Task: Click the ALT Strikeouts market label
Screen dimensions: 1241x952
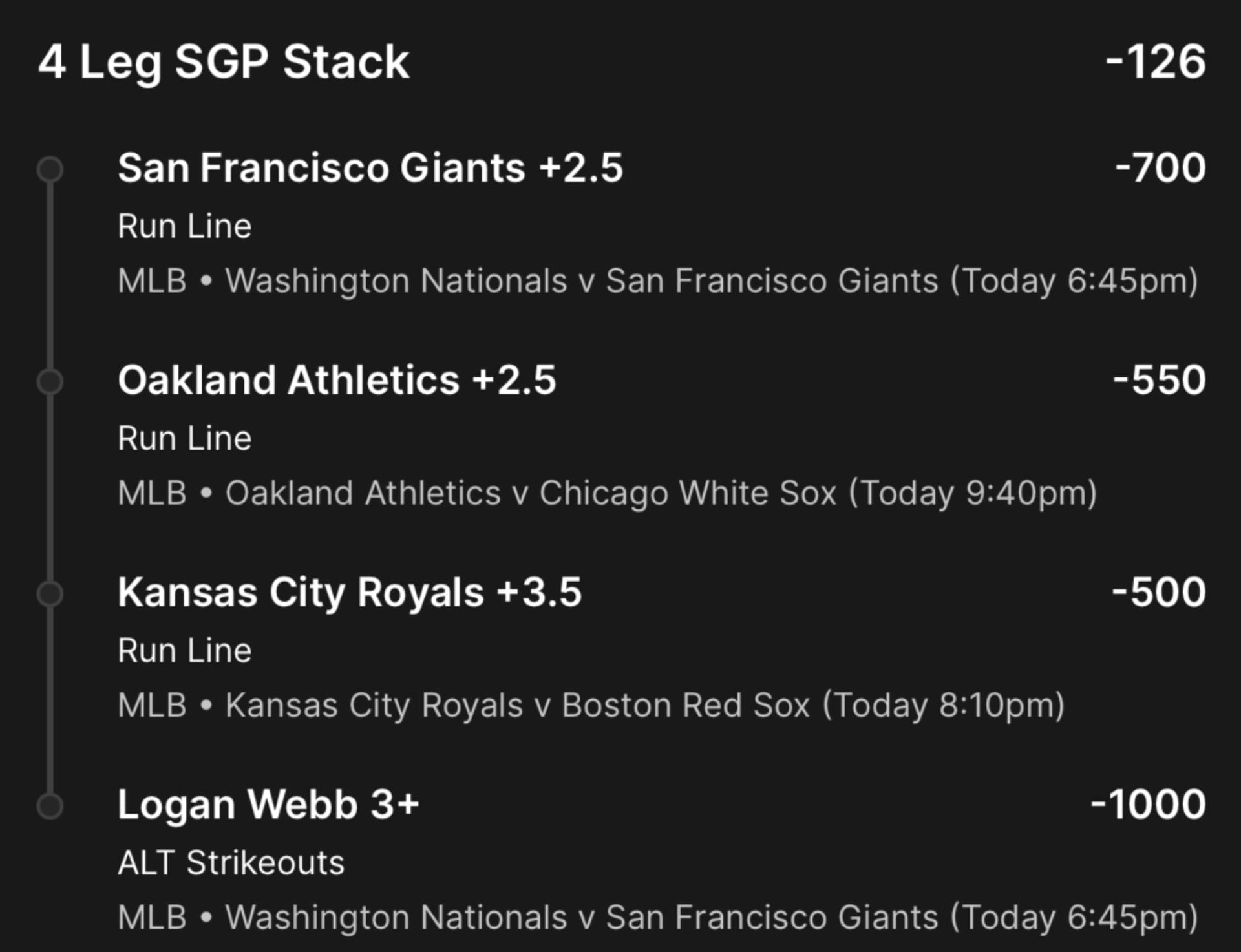Action: pyautogui.click(x=231, y=863)
